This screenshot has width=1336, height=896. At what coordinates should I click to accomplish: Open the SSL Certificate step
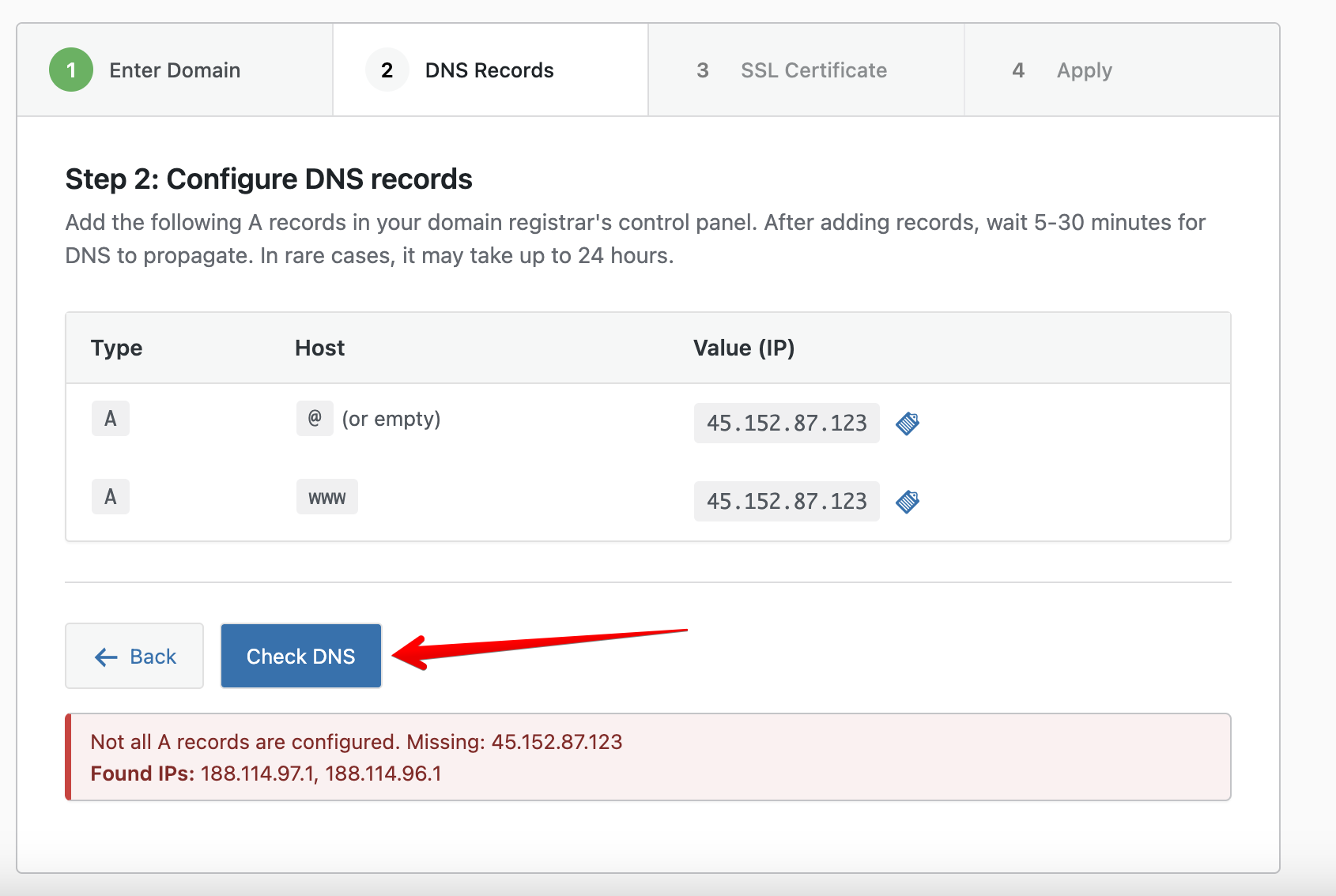tap(813, 70)
